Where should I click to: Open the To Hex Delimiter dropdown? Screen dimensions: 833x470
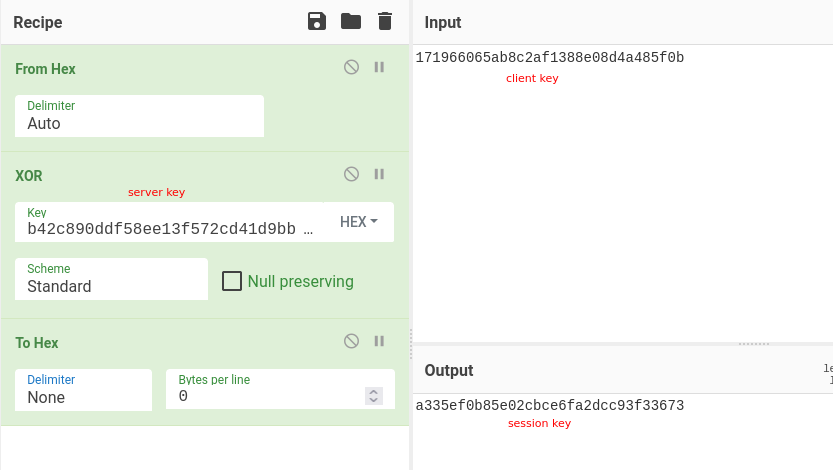[83, 389]
